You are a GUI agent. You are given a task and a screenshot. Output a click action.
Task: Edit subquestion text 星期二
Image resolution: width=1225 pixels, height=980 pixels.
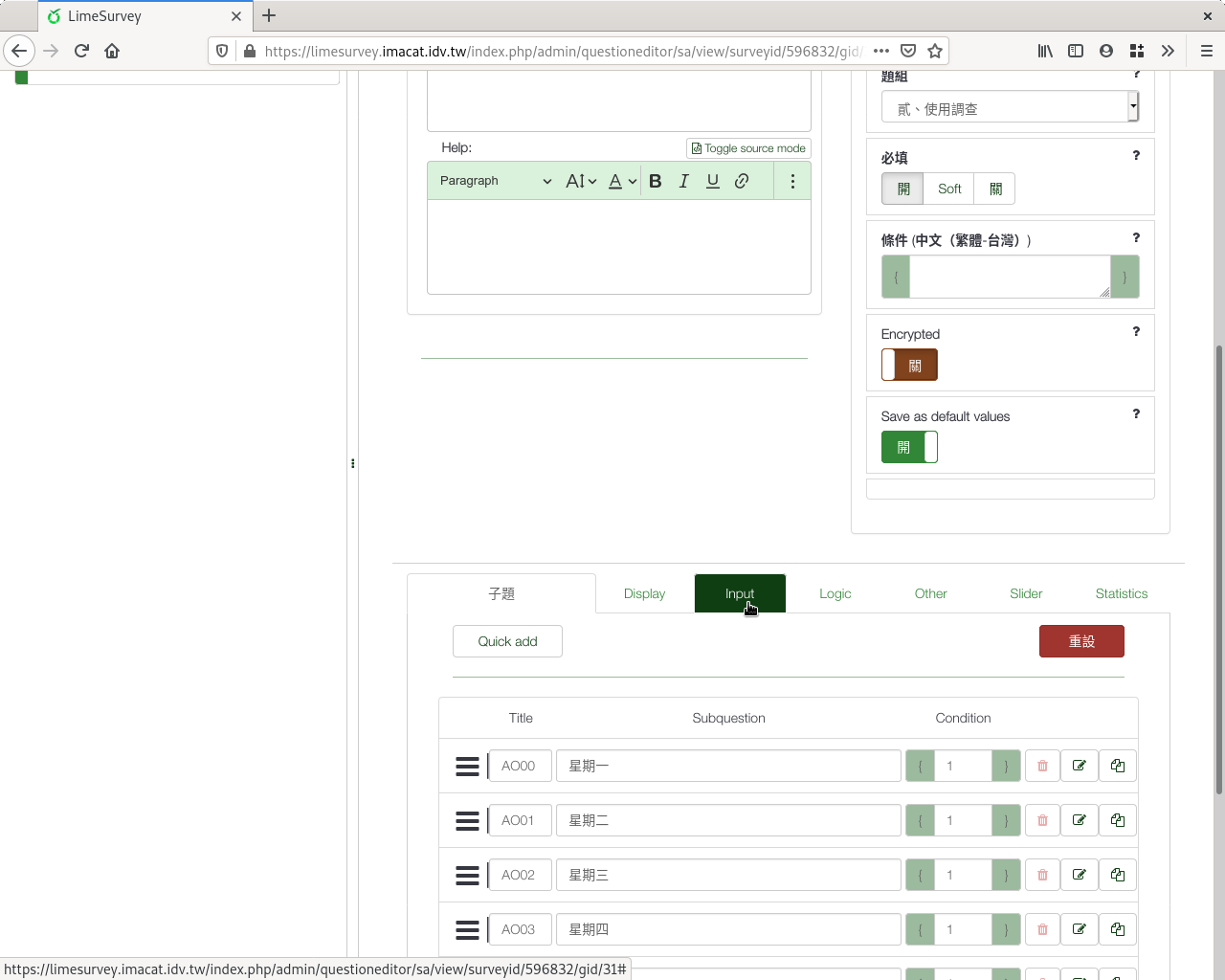coord(728,820)
